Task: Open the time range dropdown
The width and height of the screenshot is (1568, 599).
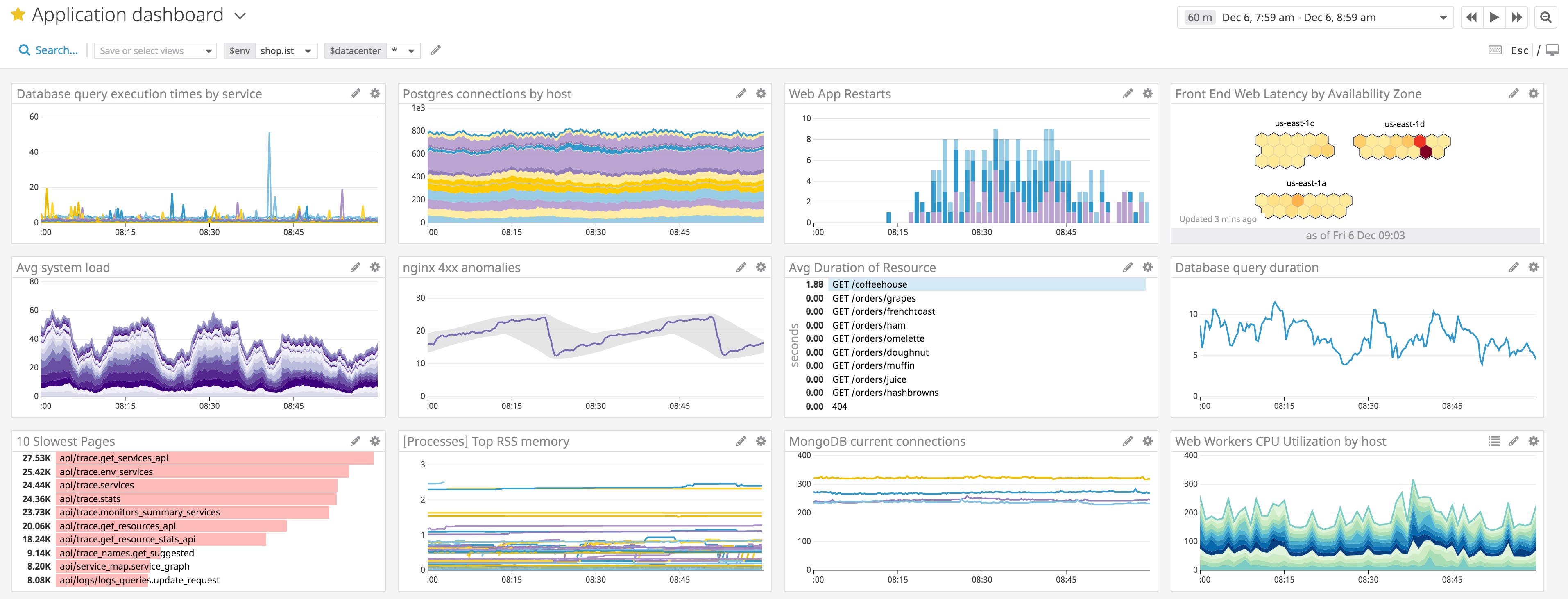Action: (1443, 17)
